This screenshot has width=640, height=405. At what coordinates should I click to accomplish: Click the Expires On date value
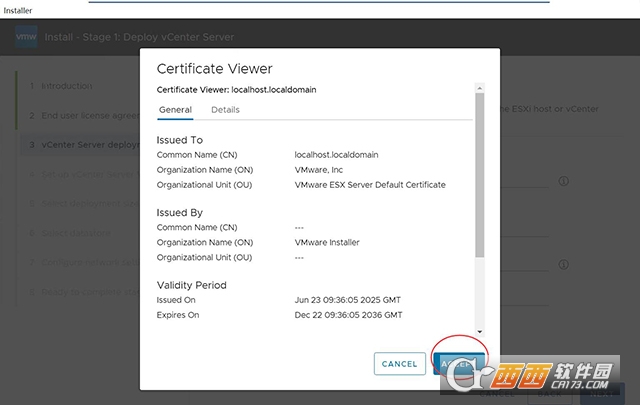(349, 315)
